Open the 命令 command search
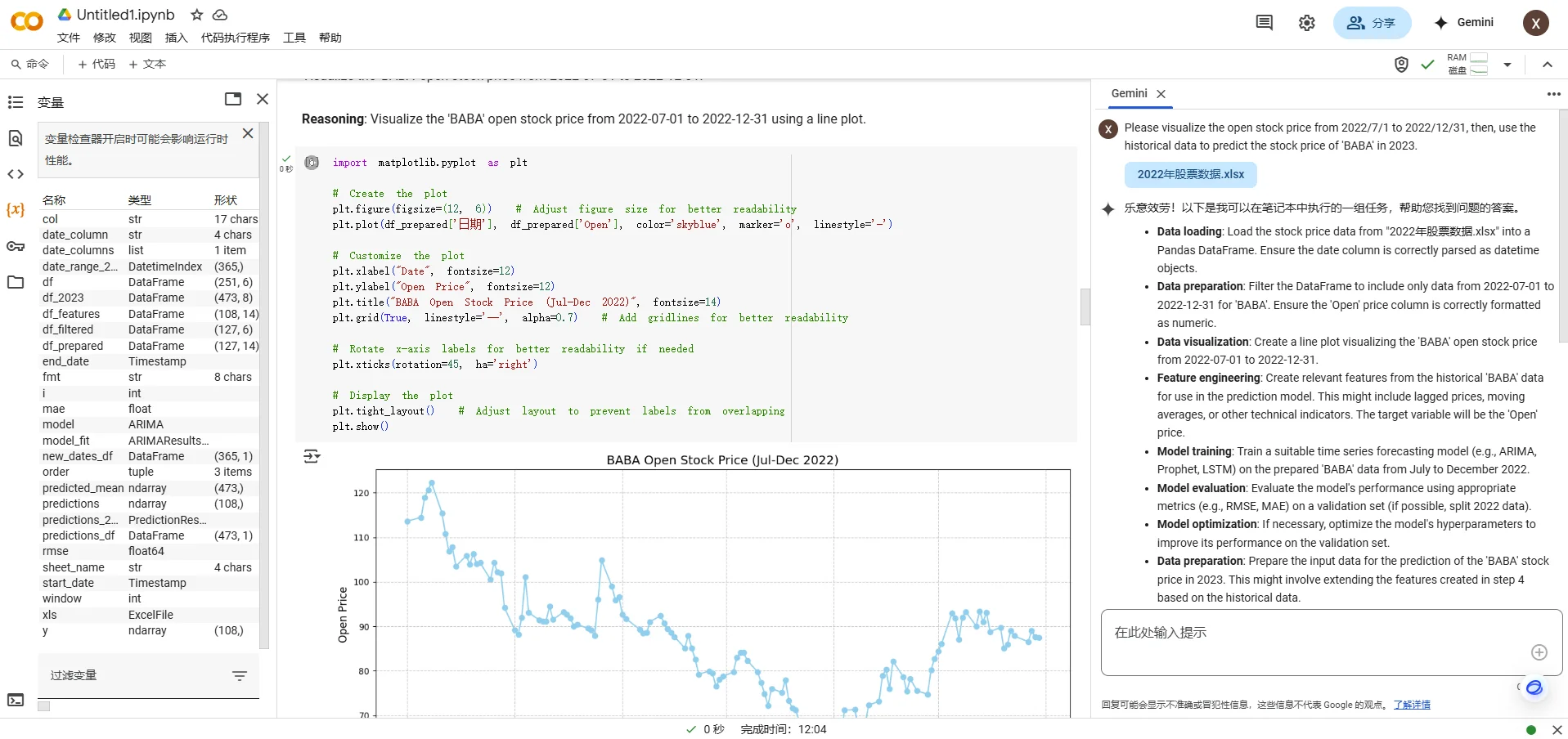Screen dimensions: 1568x739 [30, 65]
